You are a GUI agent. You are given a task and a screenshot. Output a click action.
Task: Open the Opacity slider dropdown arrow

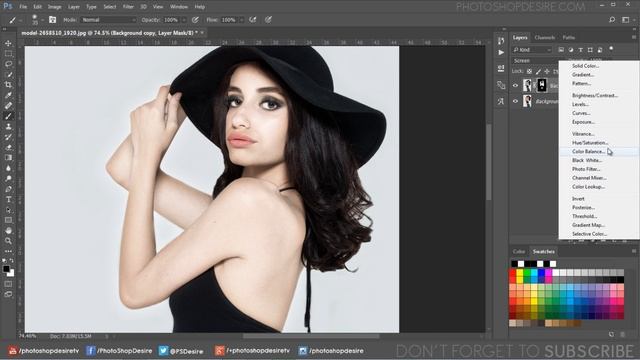pos(184,20)
